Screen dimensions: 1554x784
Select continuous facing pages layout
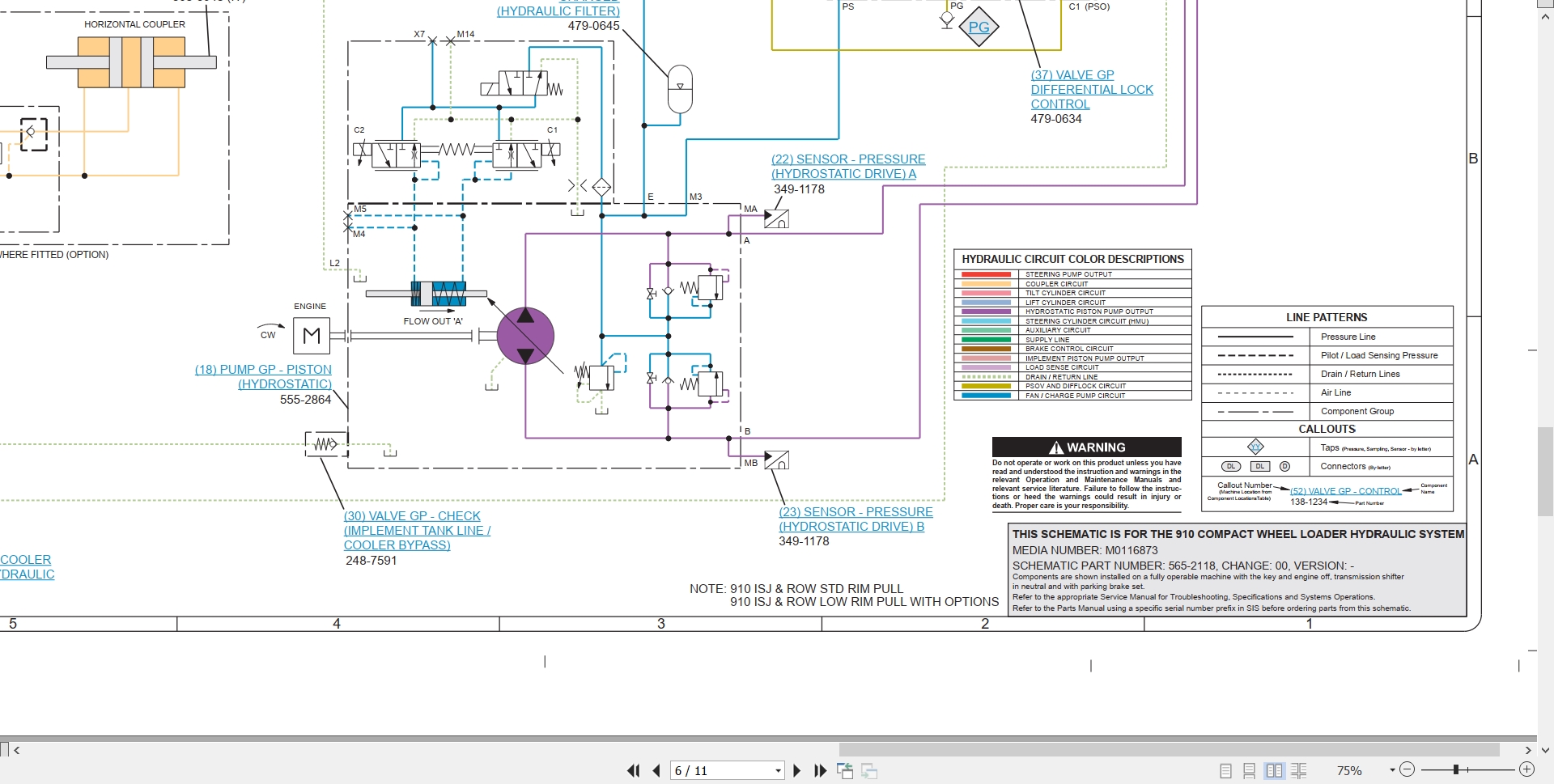click(x=1298, y=771)
